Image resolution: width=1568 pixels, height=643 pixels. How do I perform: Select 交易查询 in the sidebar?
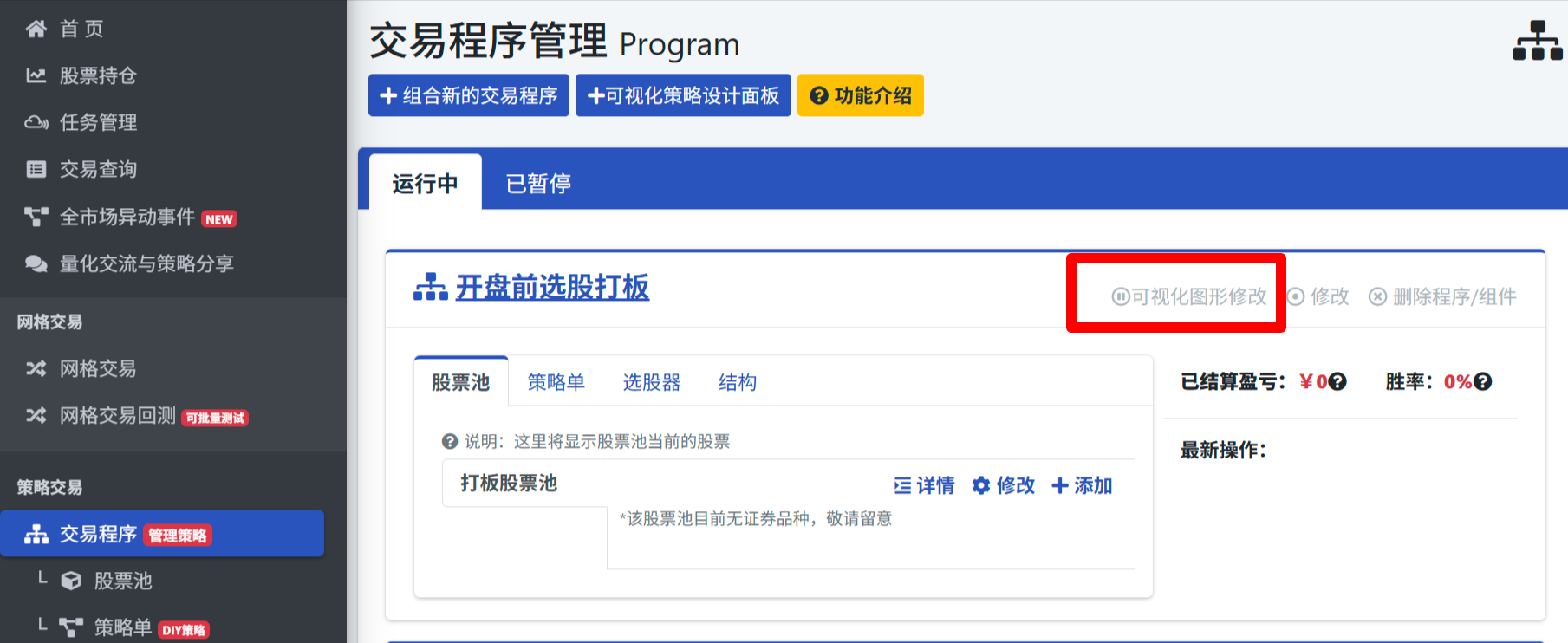[97, 170]
